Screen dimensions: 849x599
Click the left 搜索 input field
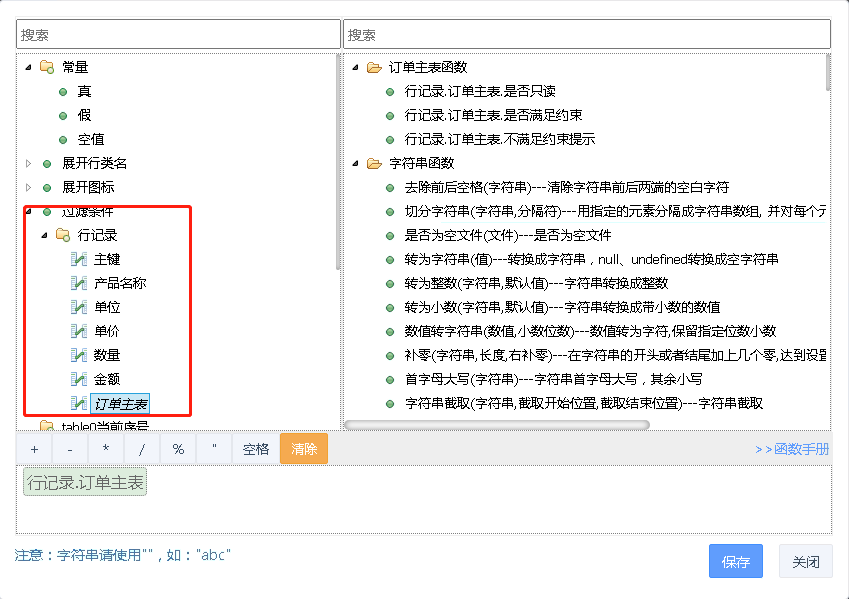coord(178,34)
